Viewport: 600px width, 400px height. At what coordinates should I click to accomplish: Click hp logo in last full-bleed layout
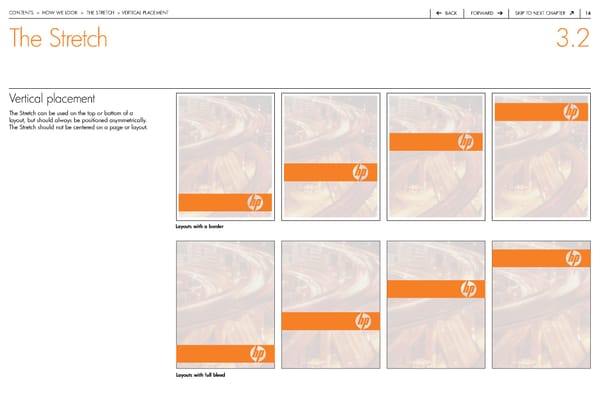pyautogui.click(x=573, y=258)
